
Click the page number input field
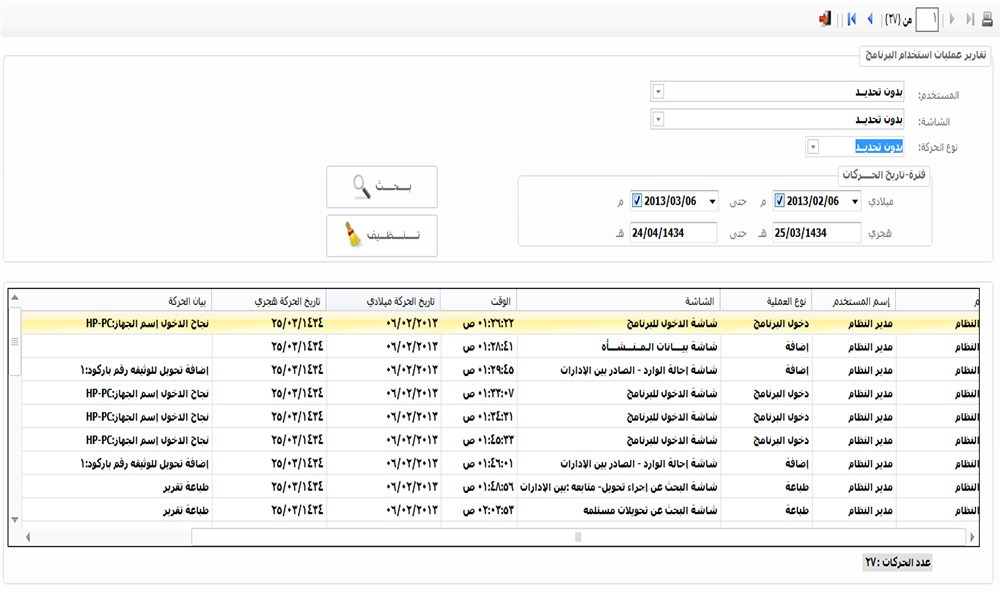point(927,19)
